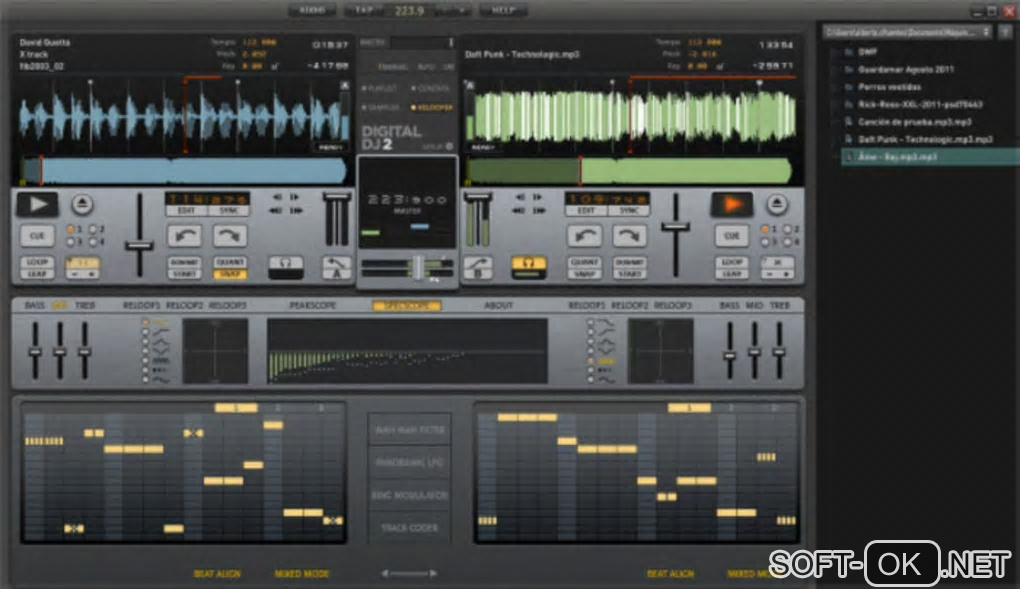Nudge left deck forward with small step arrow
Viewport: 1020px width, 589px height.
[295, 197]
